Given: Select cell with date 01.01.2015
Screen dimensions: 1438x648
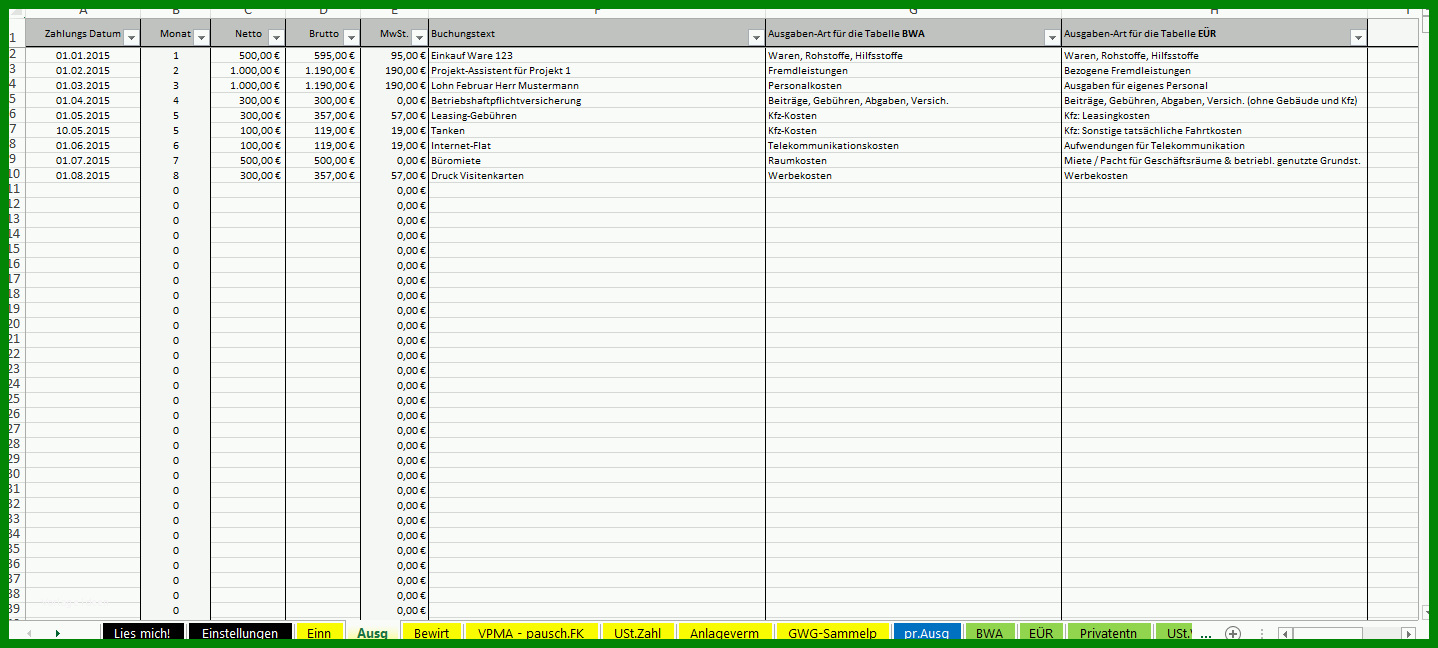Looking at the screenshot, I should pyautogui.click(x=83, y=56).
